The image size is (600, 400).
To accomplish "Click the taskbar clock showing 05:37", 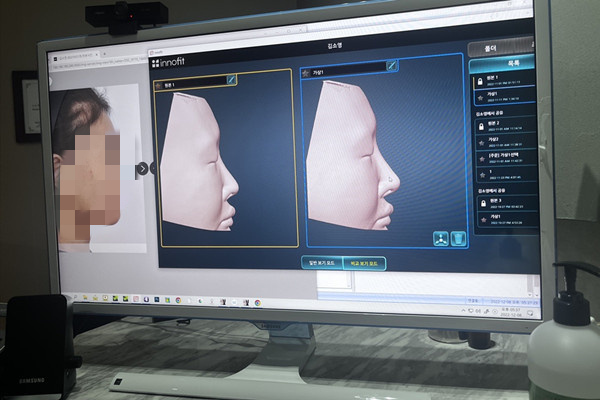I will (511, 312).
